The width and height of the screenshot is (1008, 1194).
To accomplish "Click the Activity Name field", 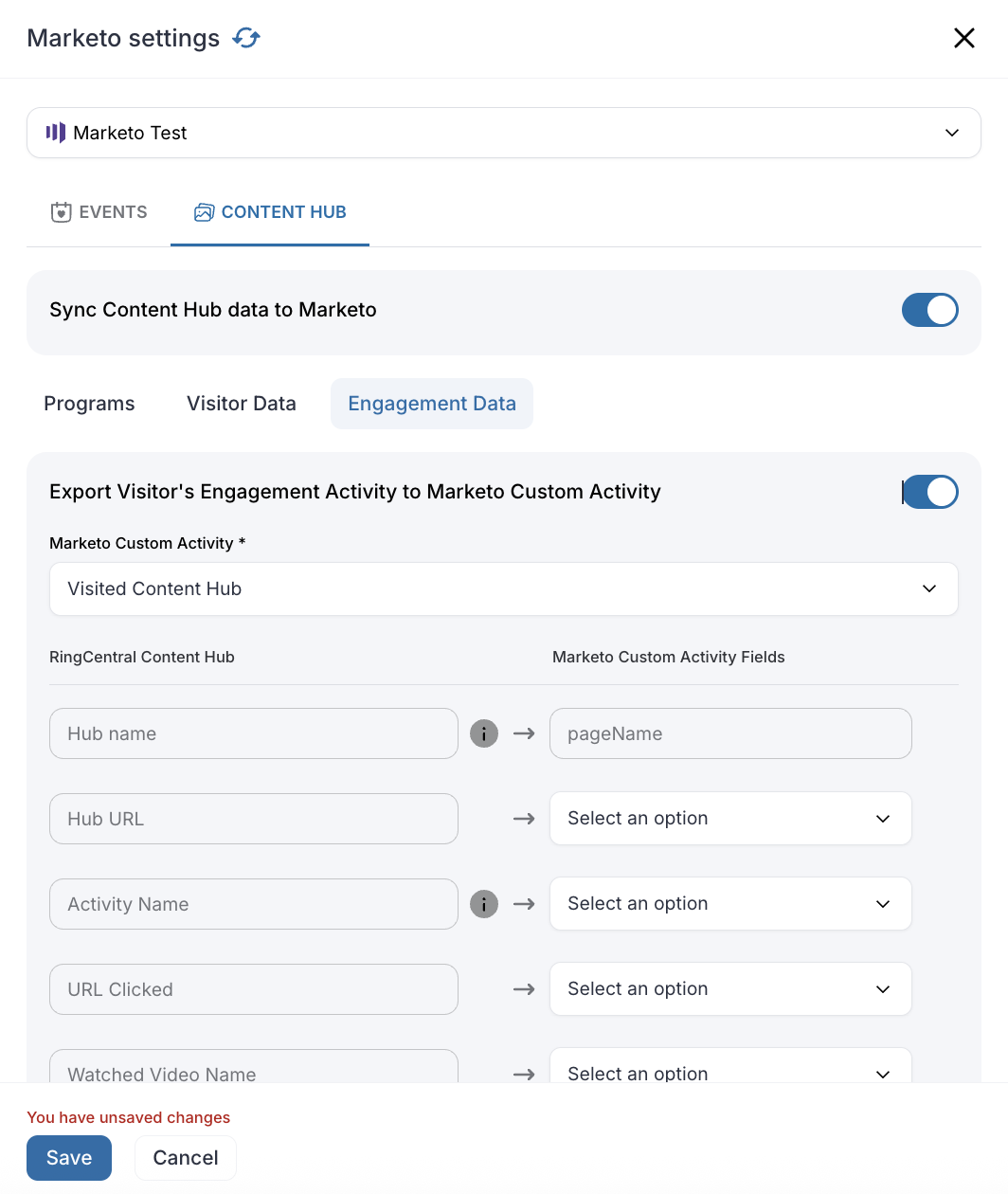I will 254,904.
